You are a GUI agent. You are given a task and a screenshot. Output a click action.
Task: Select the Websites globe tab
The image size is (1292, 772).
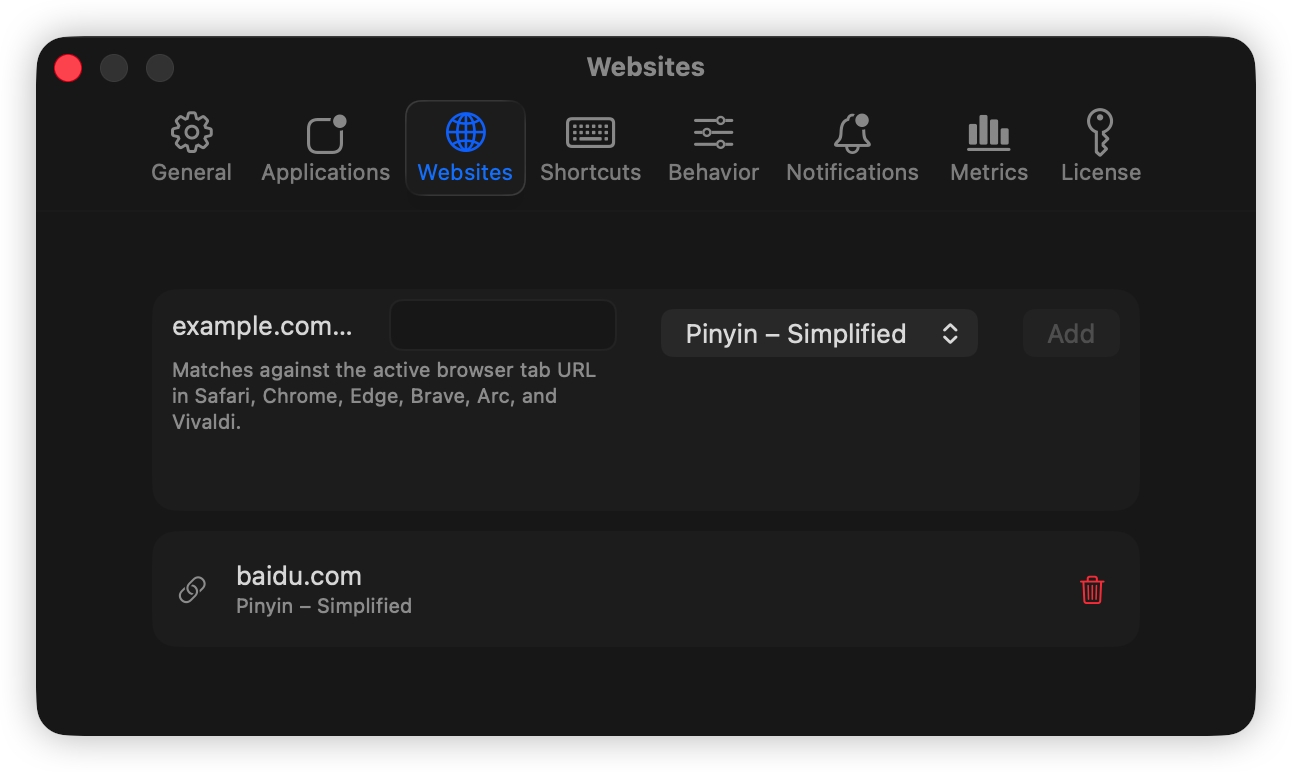click(x=465, y=148)
